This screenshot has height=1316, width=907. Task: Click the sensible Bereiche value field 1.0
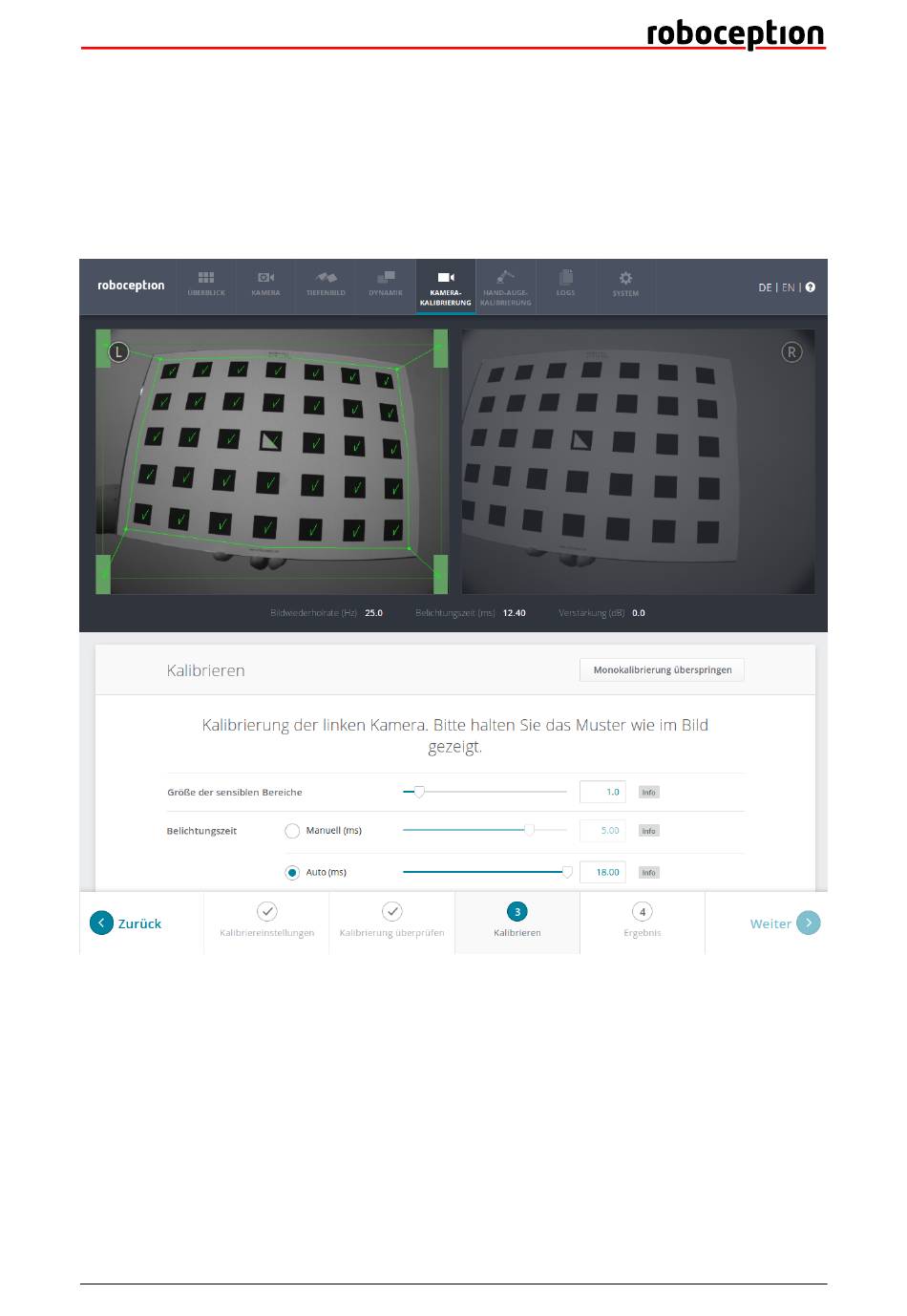[602, 792]
